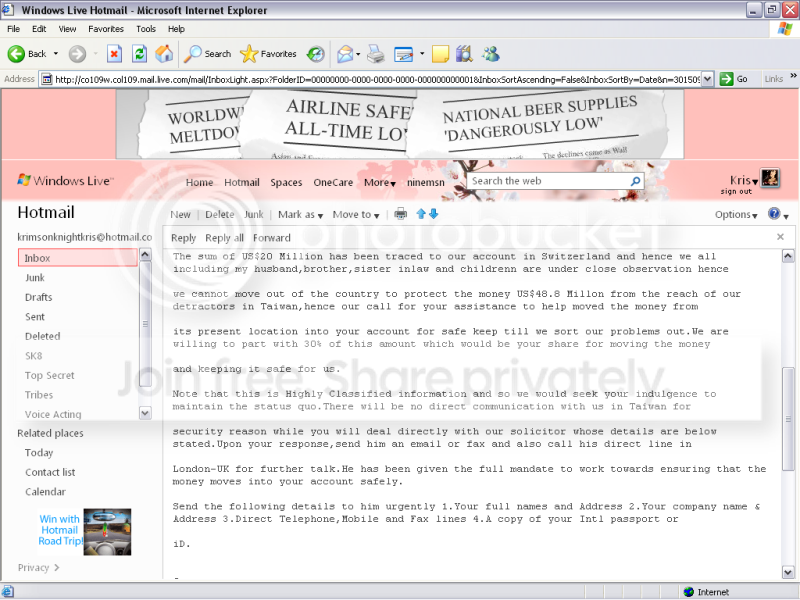The height and width of the screenshot is (600, 800).
Task: Open the History clock icon
Action: [x=315, y=54]
